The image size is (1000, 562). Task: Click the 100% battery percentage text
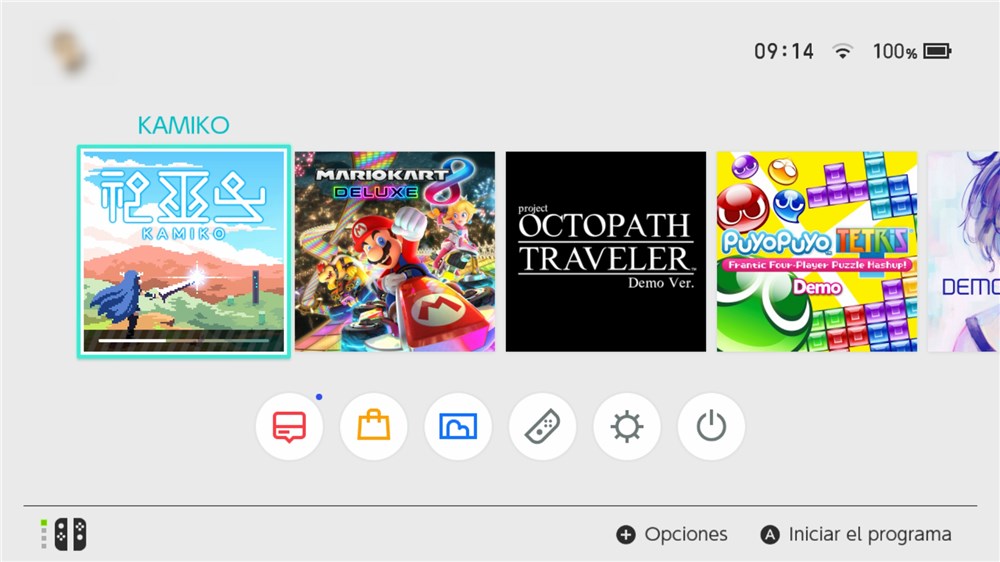point(895,51)
